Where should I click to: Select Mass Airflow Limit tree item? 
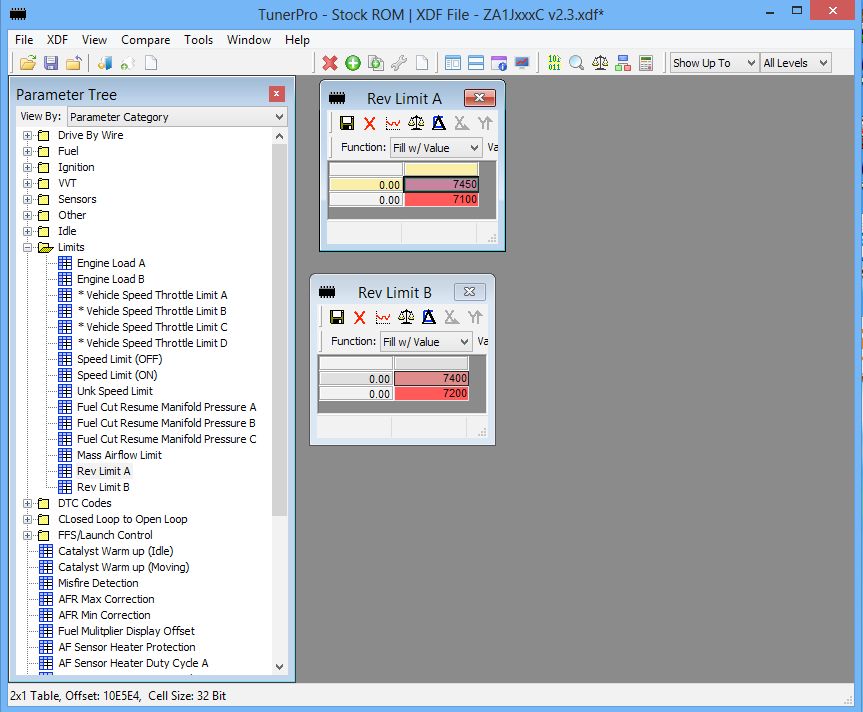click(119, 456)
